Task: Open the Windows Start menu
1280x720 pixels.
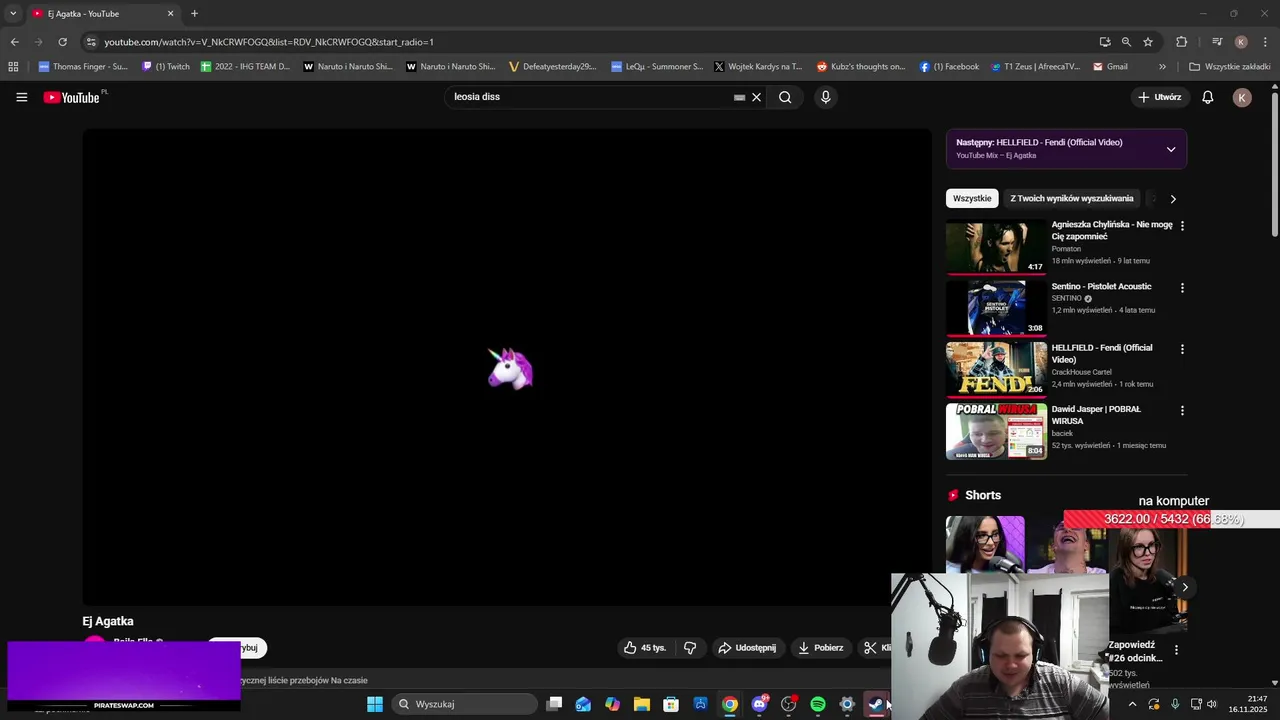Action: click(x=375, y=704)
